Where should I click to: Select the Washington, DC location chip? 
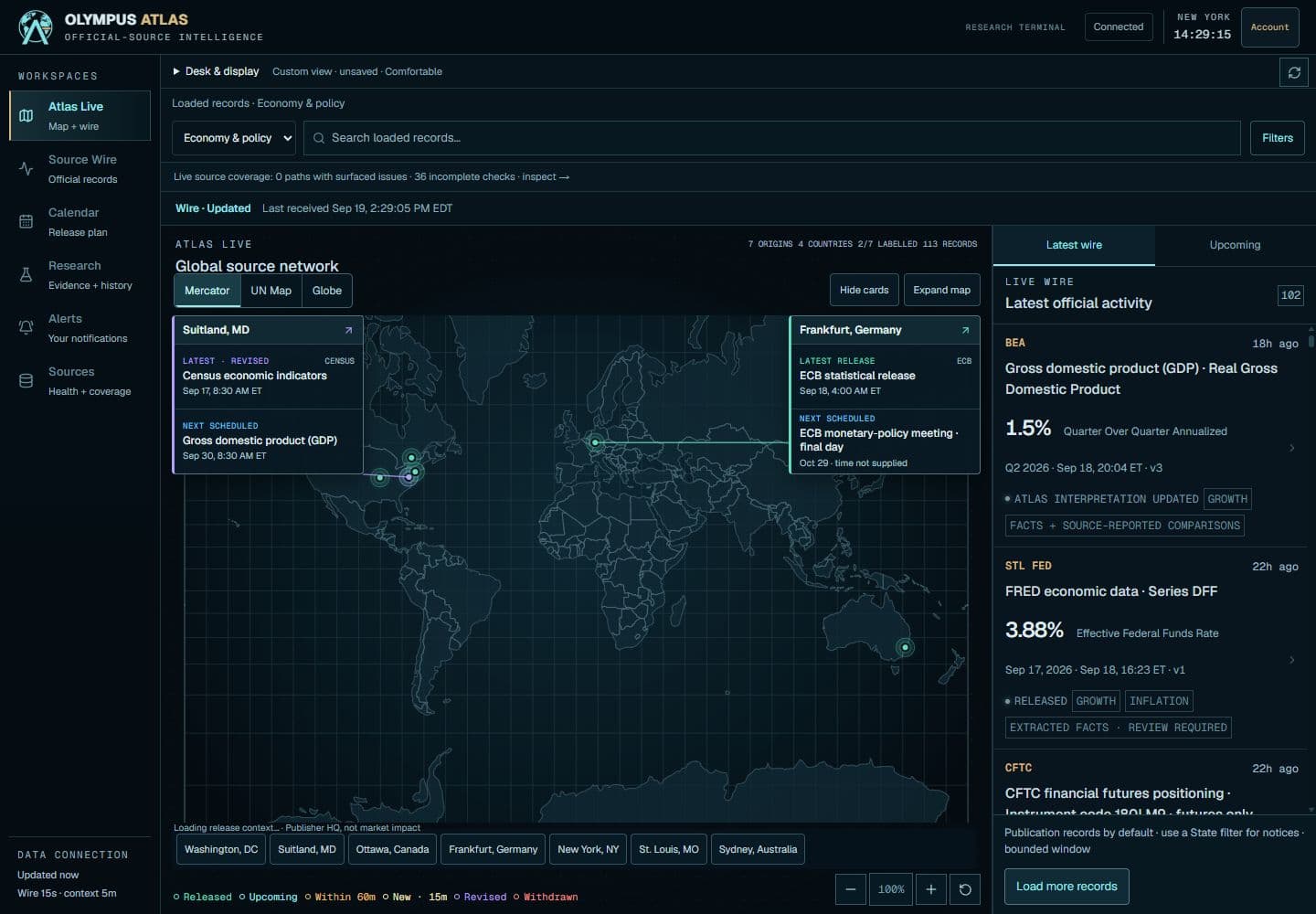(221, 850)
